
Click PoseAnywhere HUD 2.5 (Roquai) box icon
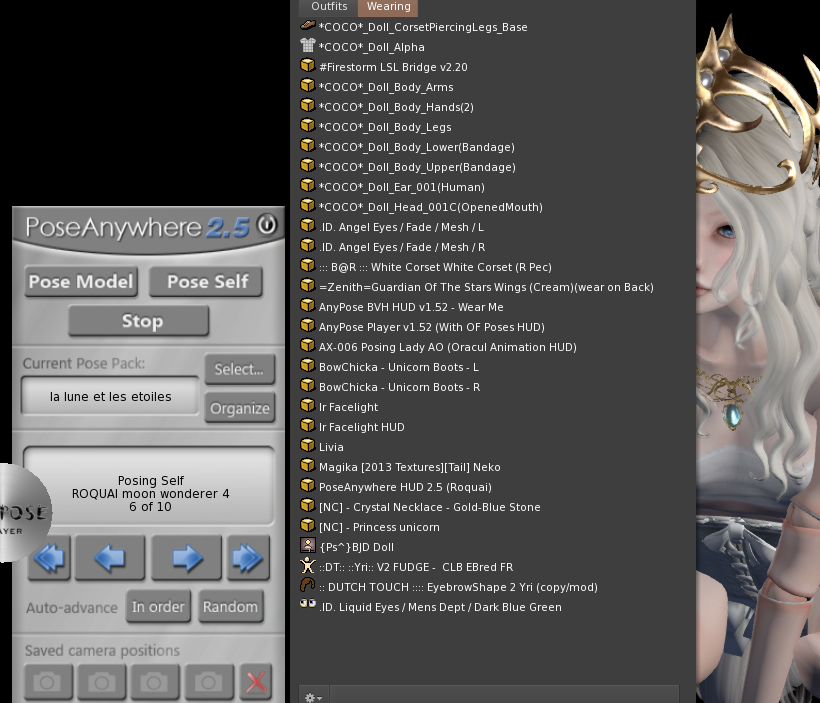click(x=308, y=485)
